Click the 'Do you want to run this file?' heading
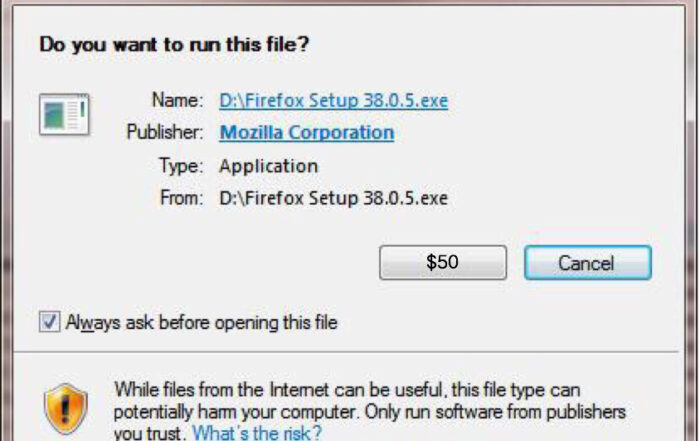 pos(174,45)
